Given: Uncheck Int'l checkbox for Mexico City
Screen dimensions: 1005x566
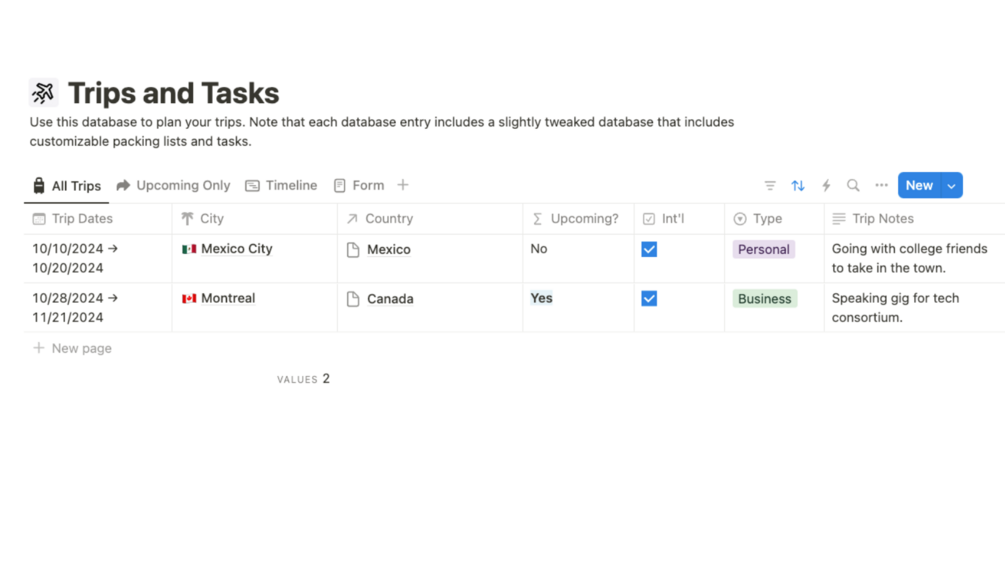Looking at the screenshot, I should click(649, 249).
